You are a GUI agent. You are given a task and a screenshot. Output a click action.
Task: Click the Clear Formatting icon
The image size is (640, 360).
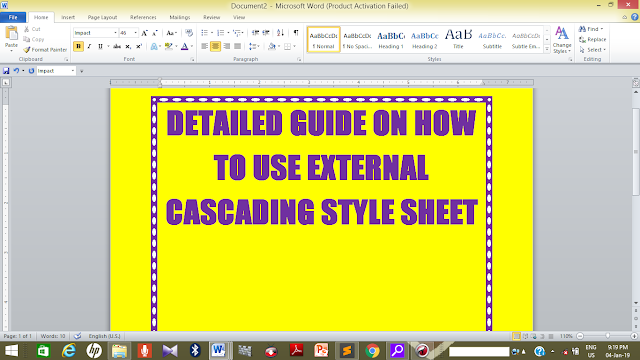tap(189, 33)
